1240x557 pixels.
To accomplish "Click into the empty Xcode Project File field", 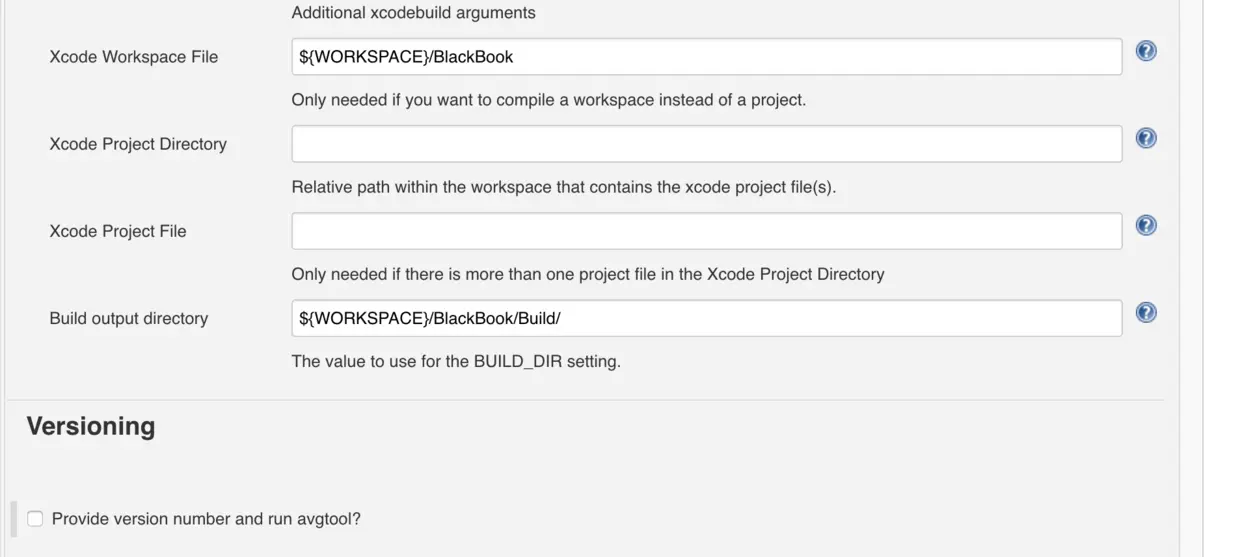I will (706, 231).
